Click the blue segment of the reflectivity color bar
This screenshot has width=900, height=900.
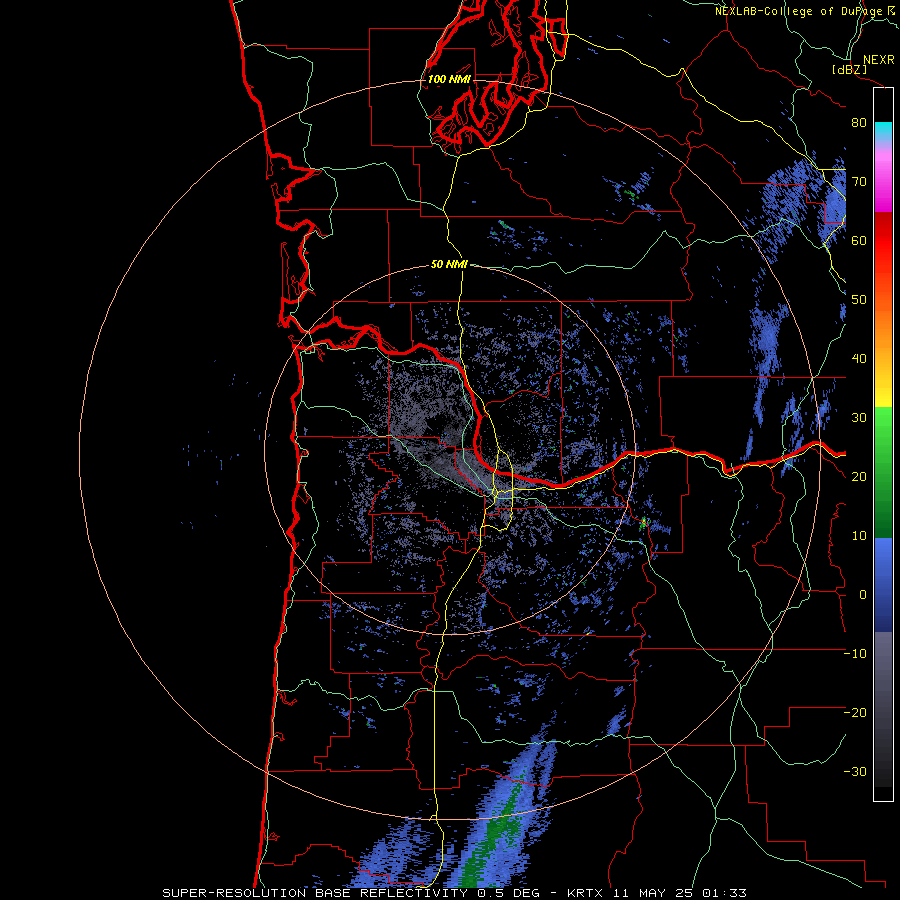click(x=883, y=585)
